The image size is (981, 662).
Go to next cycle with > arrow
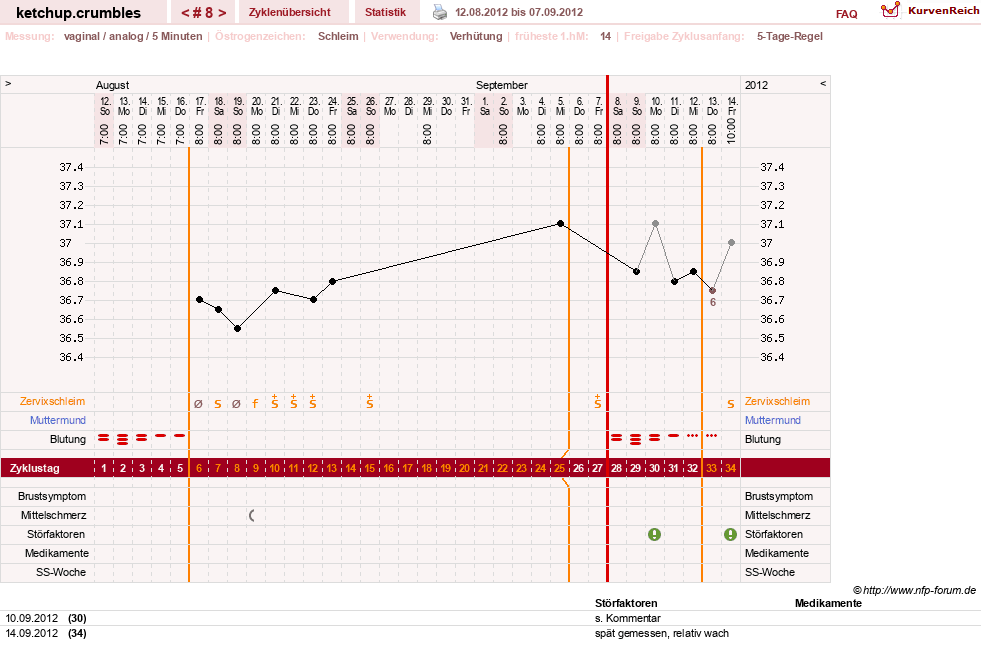click(x=222, y=13)
